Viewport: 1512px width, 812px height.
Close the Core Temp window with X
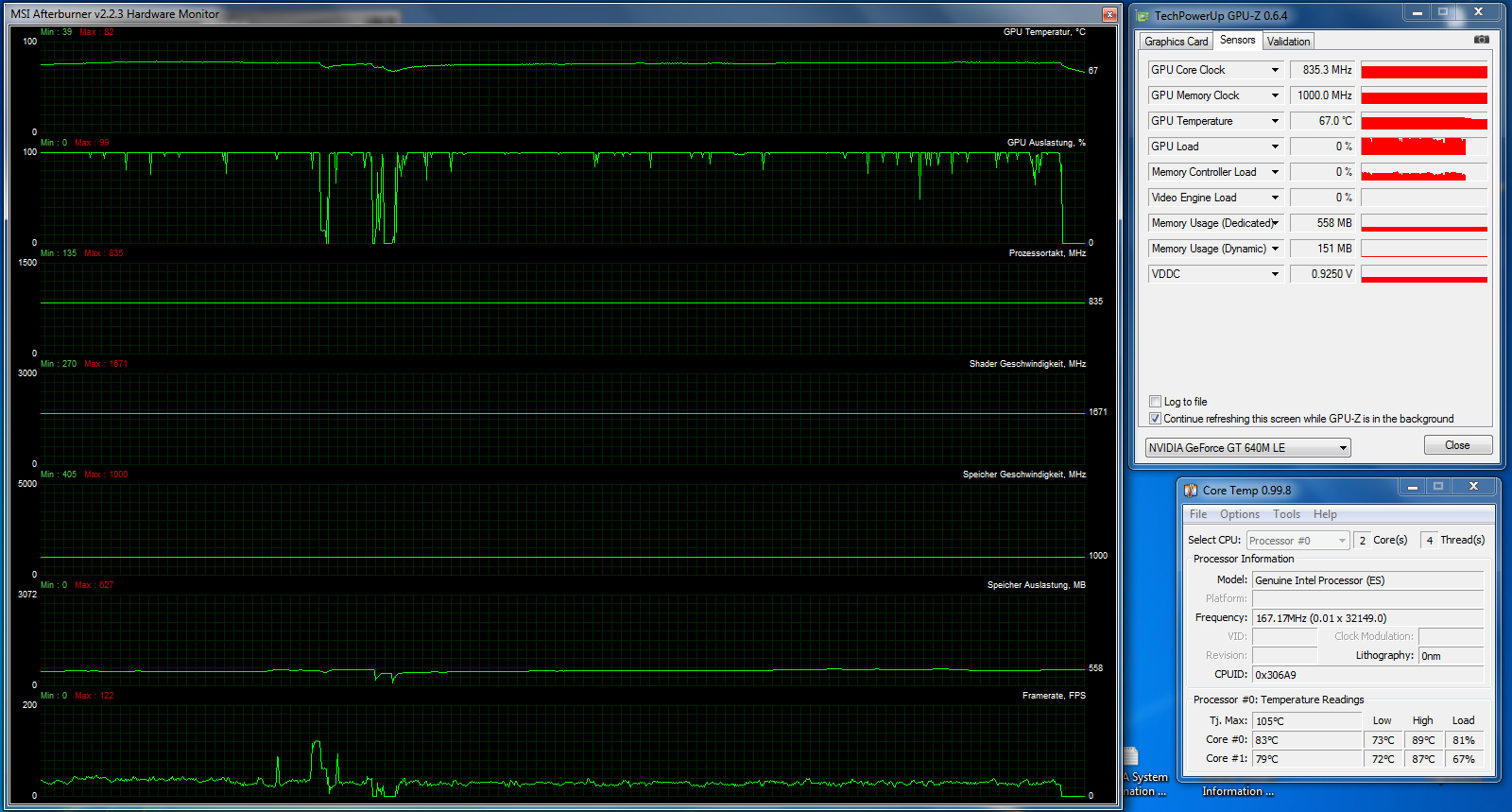click(1472, 487)
